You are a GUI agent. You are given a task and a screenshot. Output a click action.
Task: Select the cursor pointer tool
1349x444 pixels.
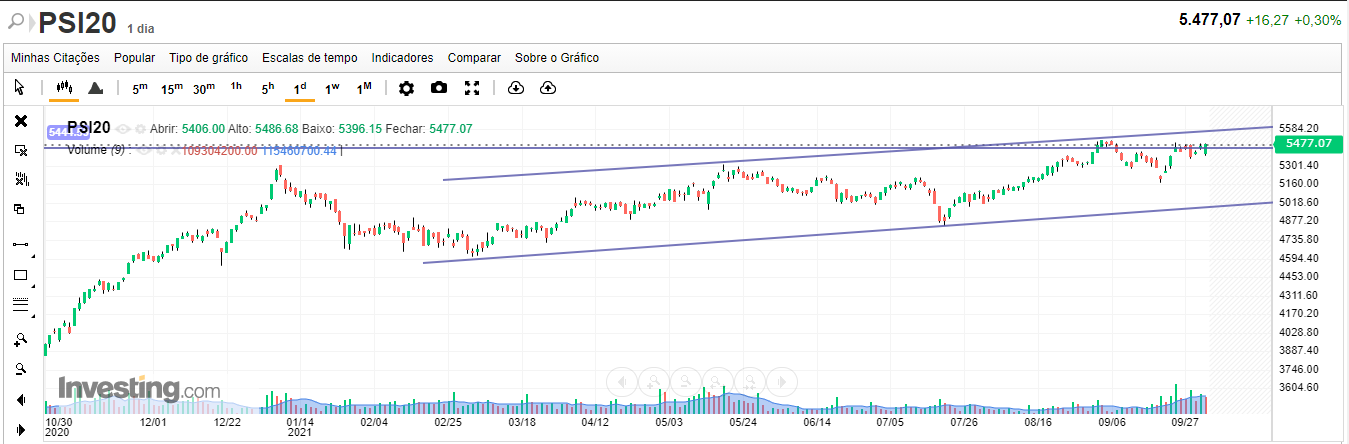pos(19,88)
